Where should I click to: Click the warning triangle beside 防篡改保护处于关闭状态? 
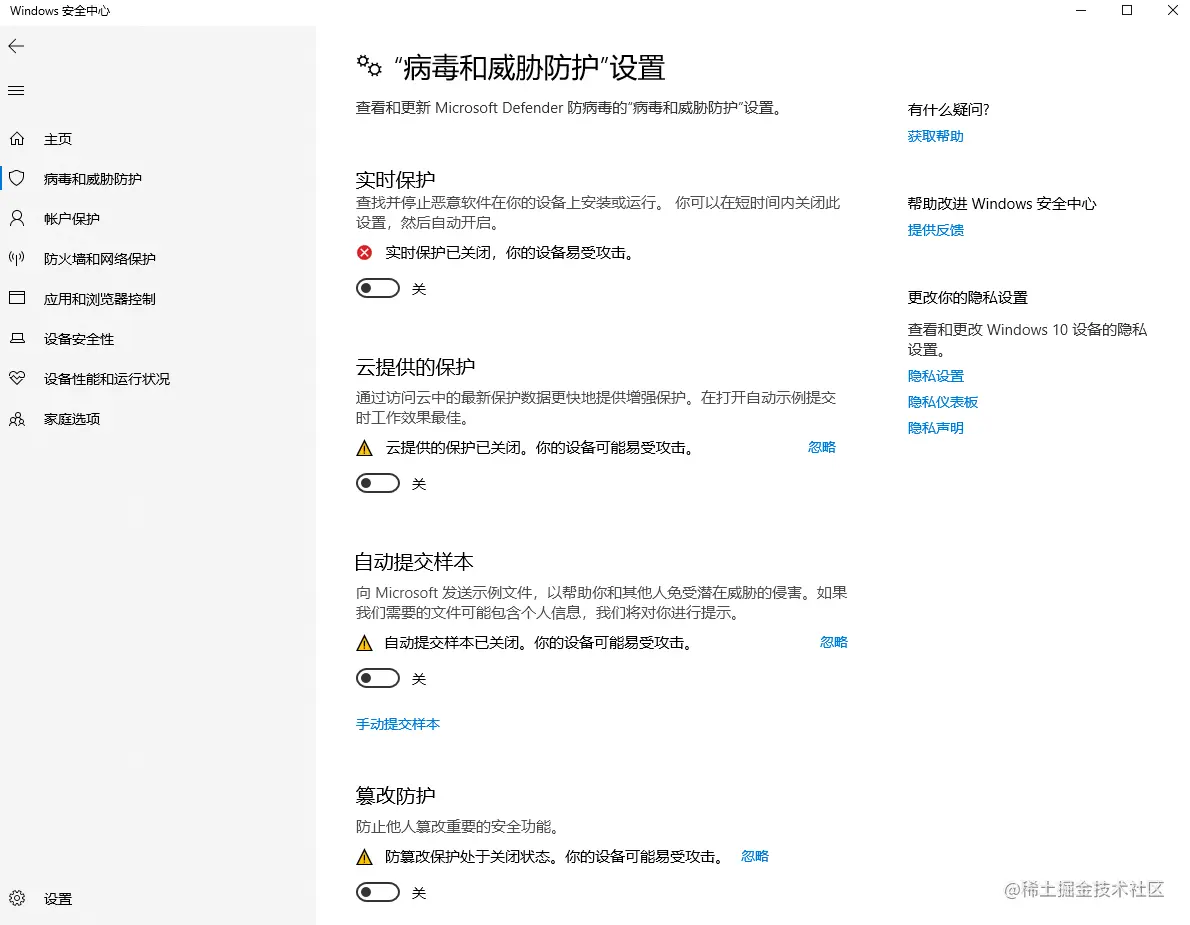click(364, 857)
